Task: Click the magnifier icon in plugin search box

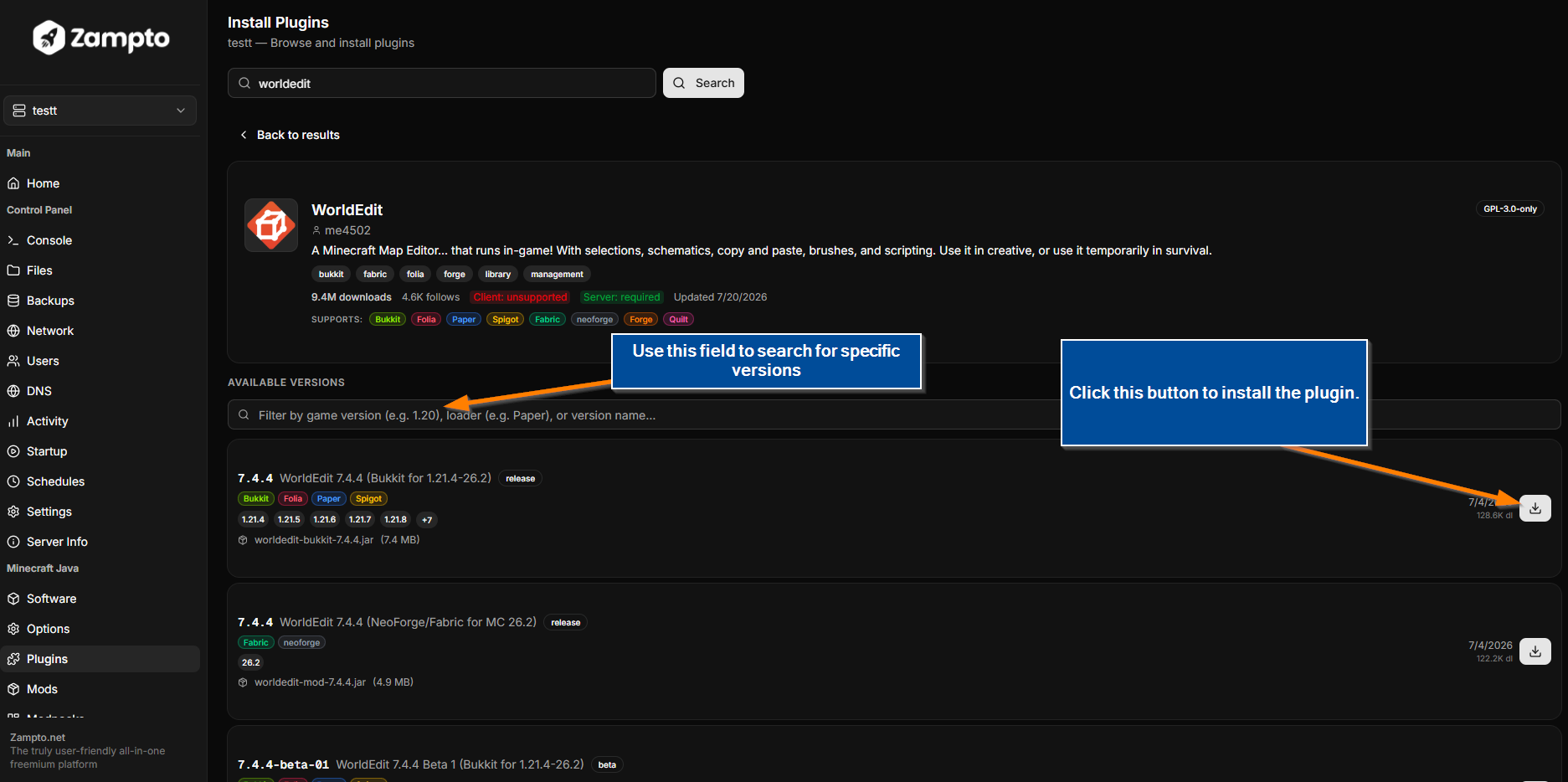Action: pos(244,83)
